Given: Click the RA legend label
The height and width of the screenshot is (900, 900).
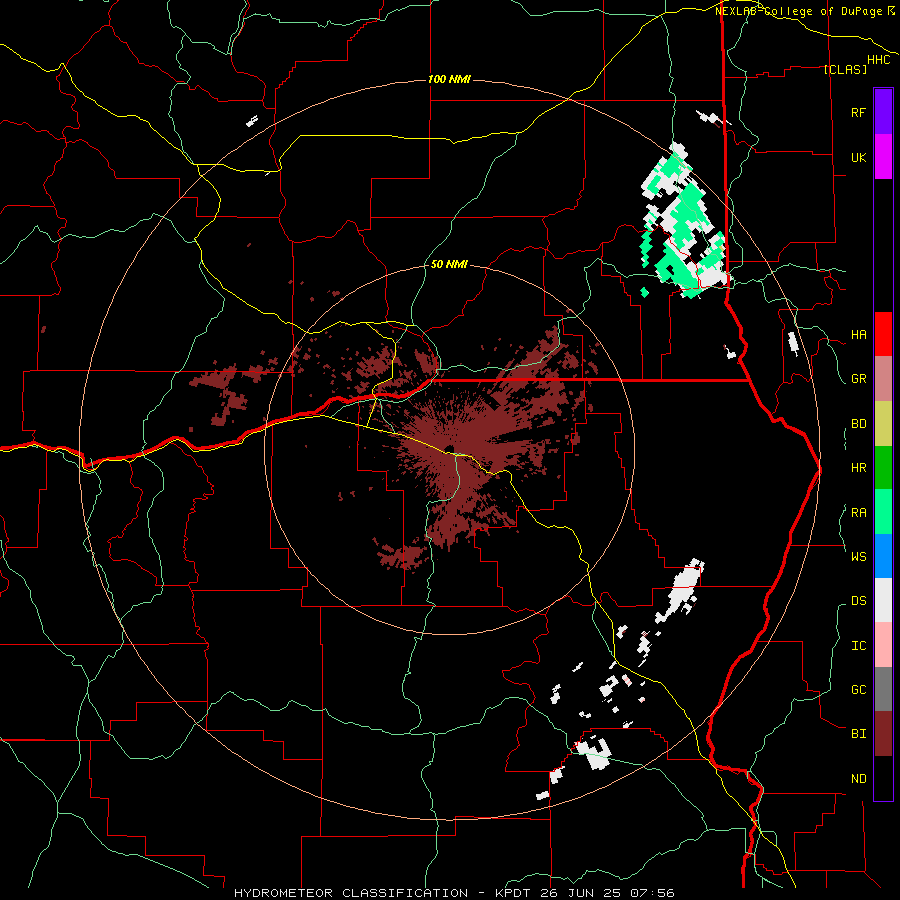Looking at the screenshot, I should pyautogui.click(x=858, y=513).
